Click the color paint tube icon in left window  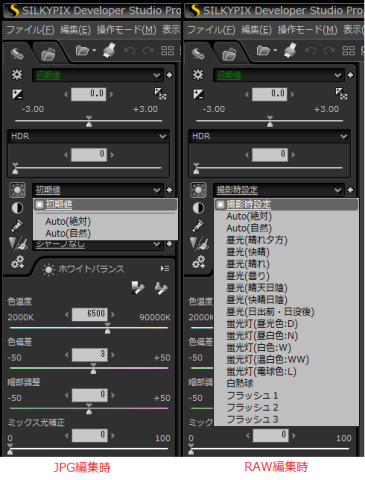(17, 226)
